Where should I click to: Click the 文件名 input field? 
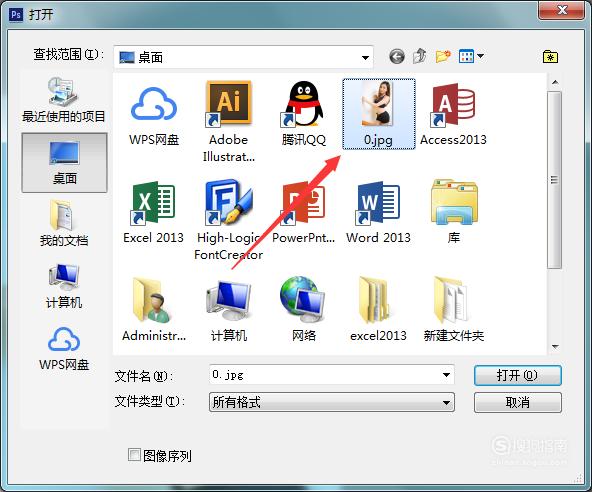332,375
